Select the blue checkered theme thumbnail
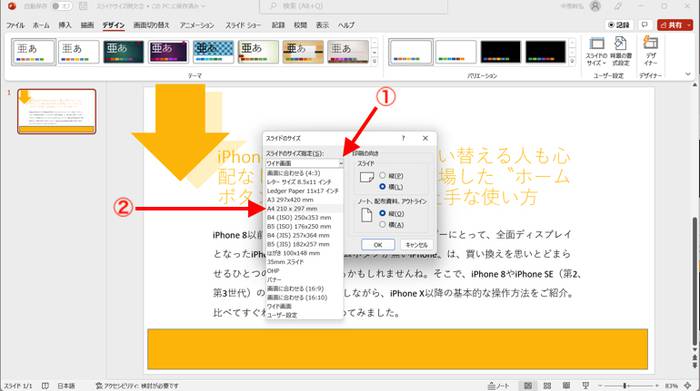This screenshot has height=391, width=700. click(213, 52)
